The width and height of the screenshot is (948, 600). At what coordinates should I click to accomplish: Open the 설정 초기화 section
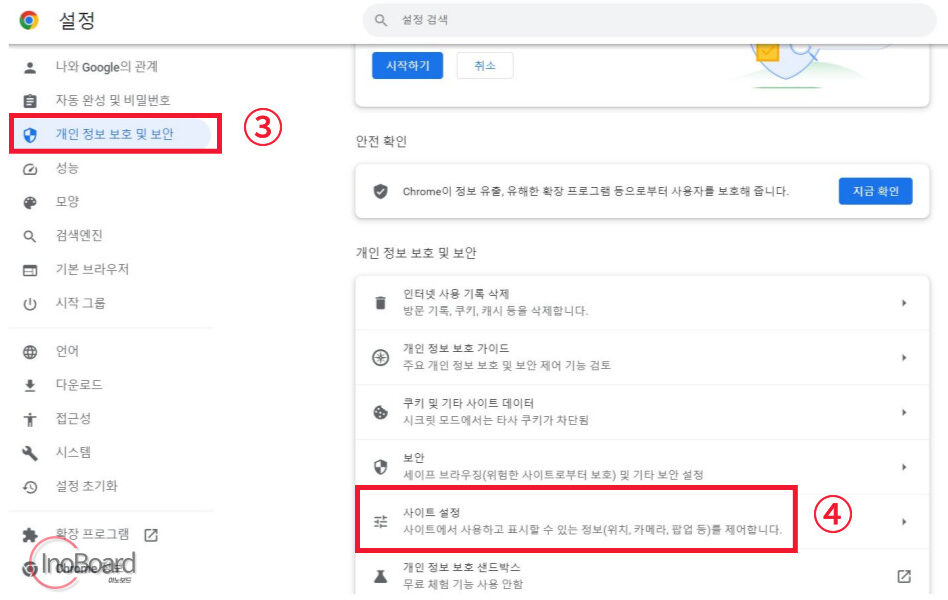86,486
